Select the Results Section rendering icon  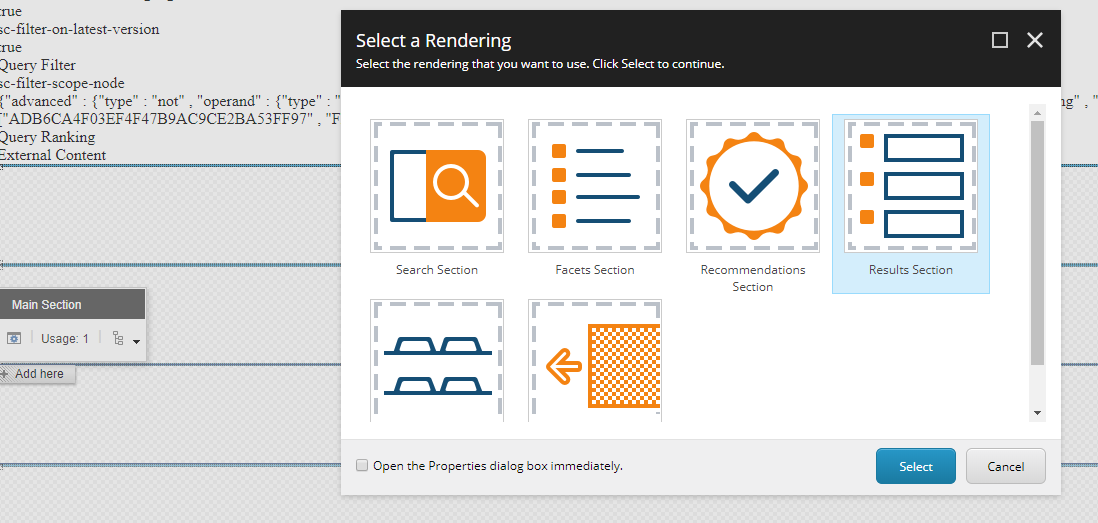pyautogui.click(x=911, y=186)
